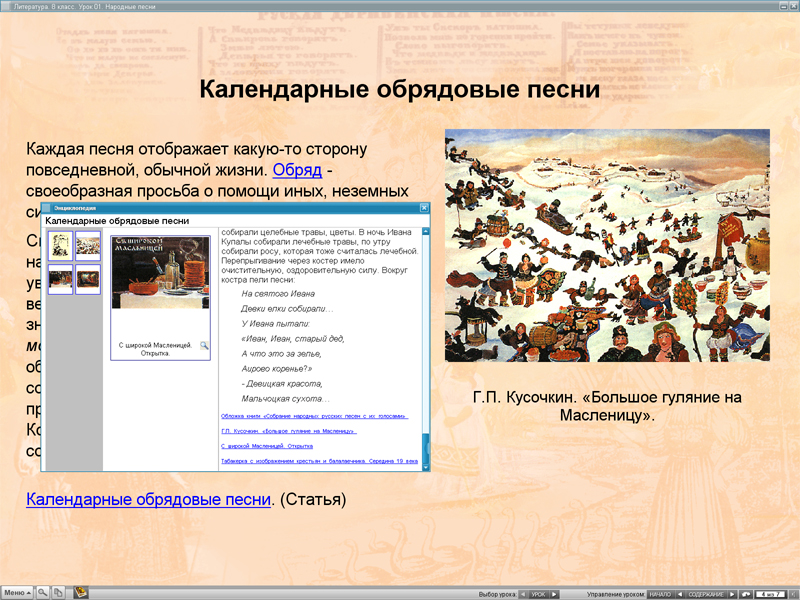
Task: Click the УРОК selector in Выбор урока
Action: (538, 592)
